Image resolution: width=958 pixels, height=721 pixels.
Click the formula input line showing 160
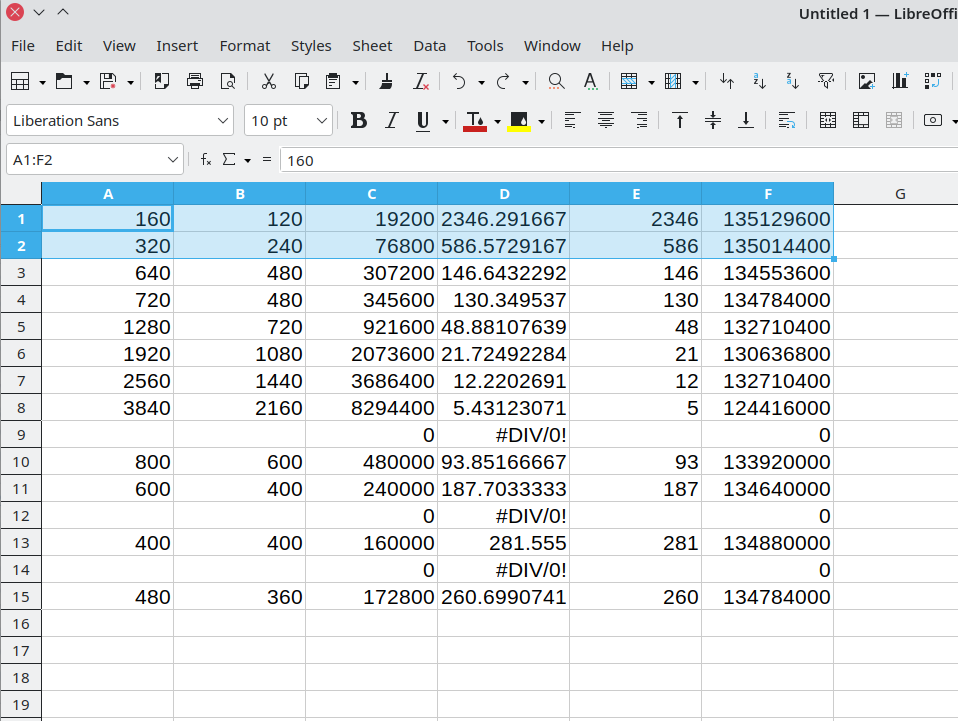coord(618,160)
